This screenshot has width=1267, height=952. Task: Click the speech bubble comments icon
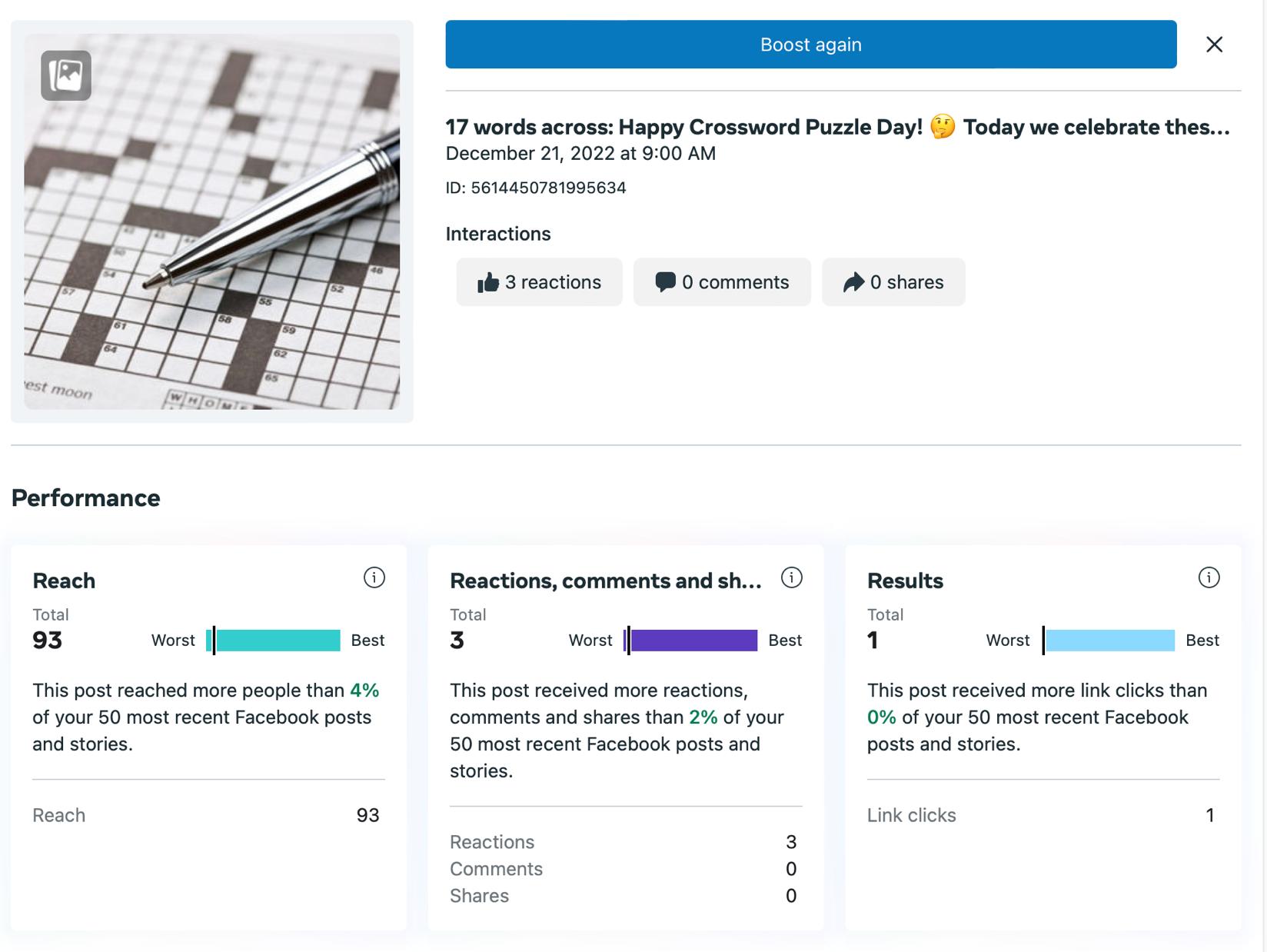665,282
